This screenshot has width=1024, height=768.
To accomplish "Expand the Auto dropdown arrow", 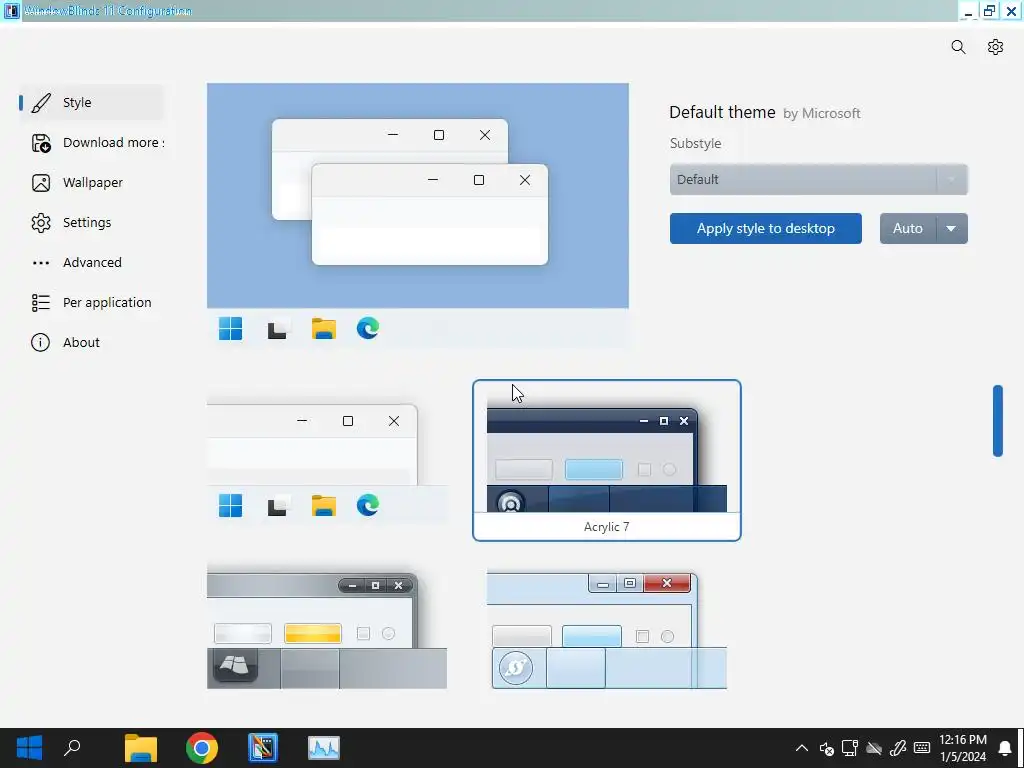I will 952,229.
